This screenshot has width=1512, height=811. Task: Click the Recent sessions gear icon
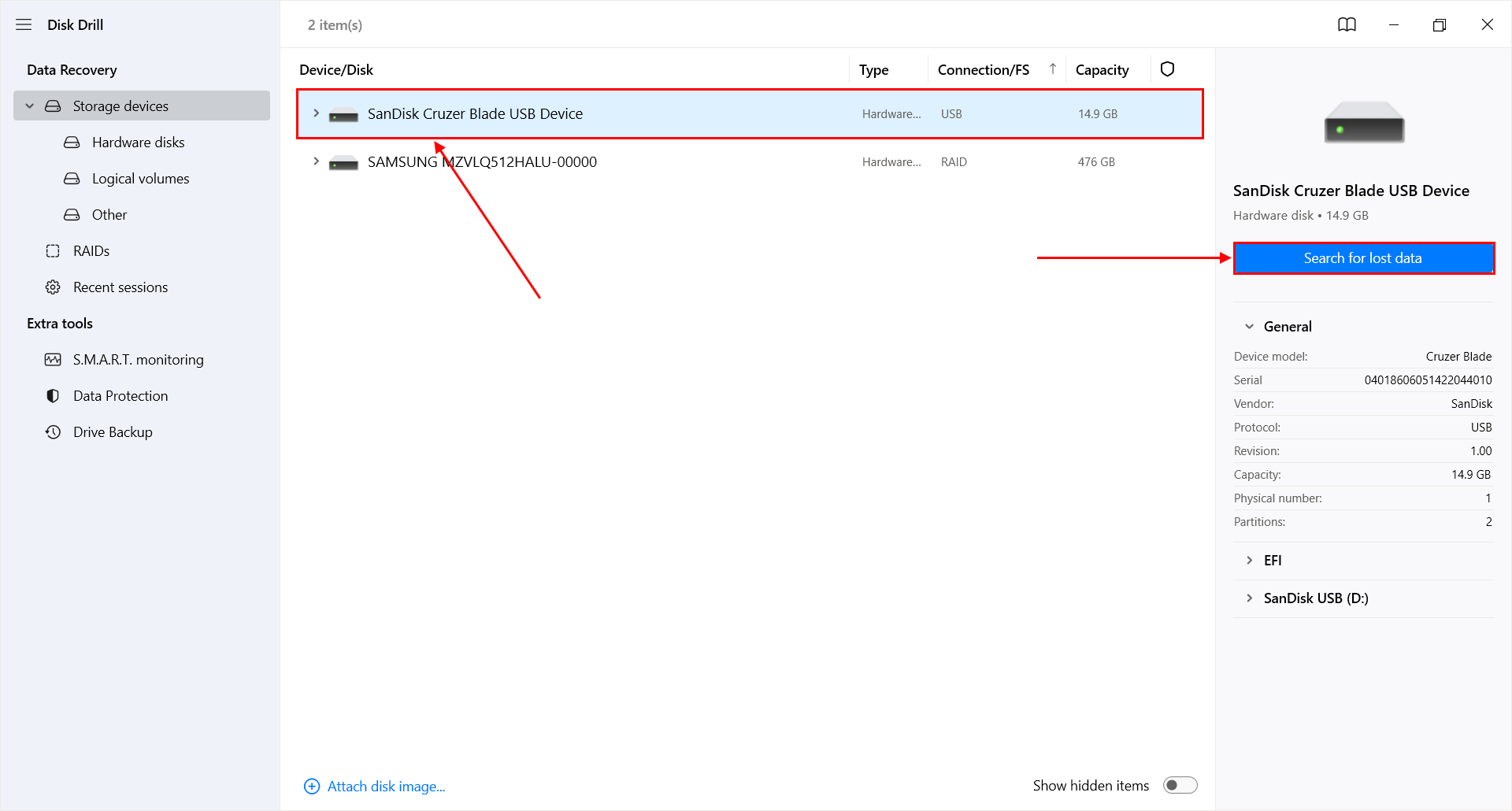53,287
